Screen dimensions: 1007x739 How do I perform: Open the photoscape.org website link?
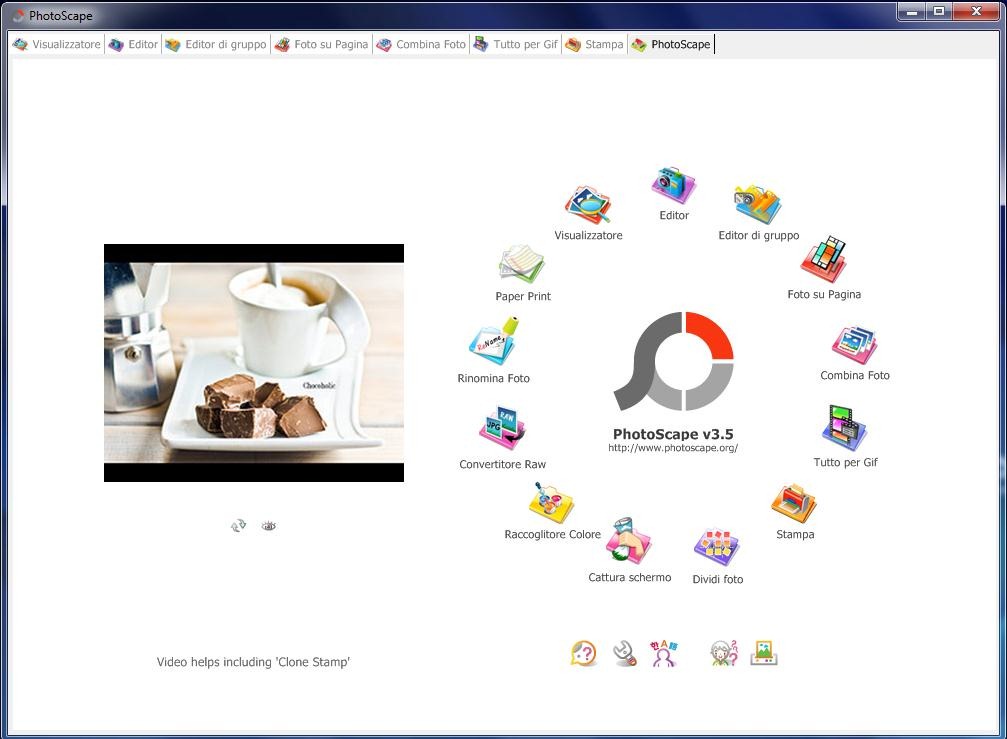point(673,448)
